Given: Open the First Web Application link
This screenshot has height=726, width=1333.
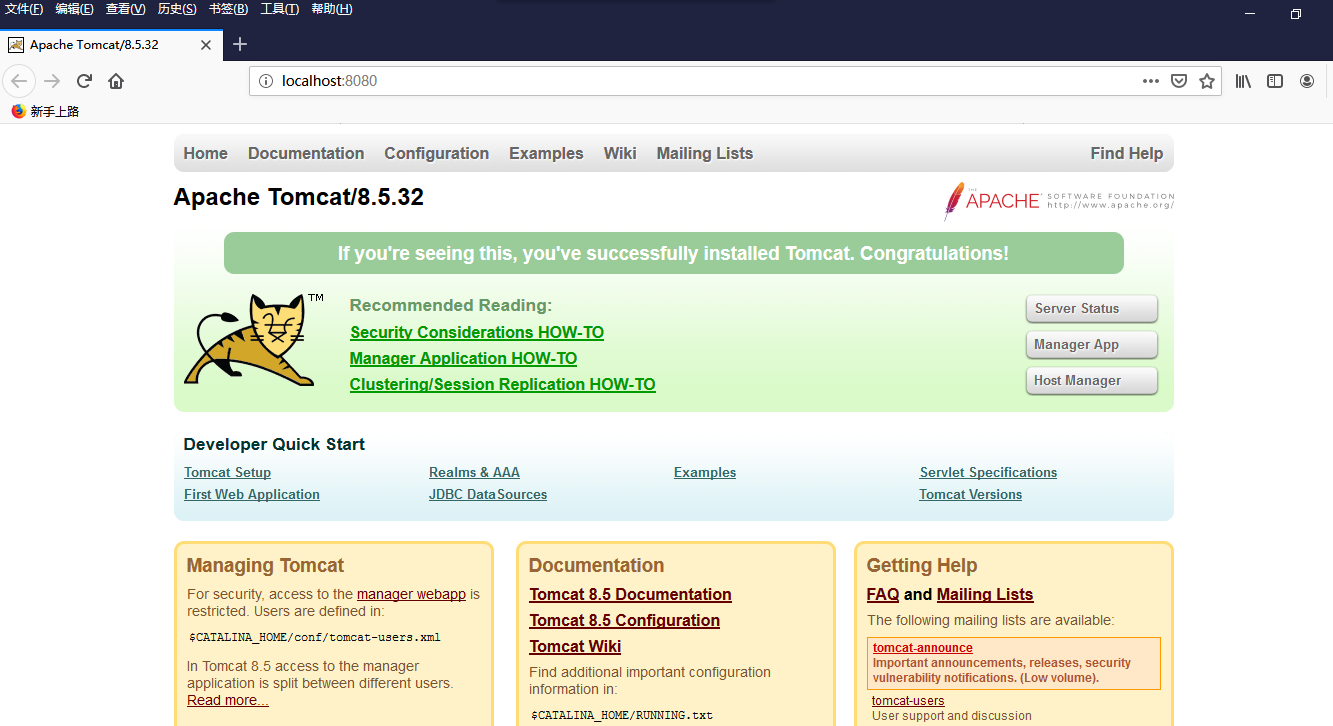Looking at the screenshot, I should coord(252,494).
